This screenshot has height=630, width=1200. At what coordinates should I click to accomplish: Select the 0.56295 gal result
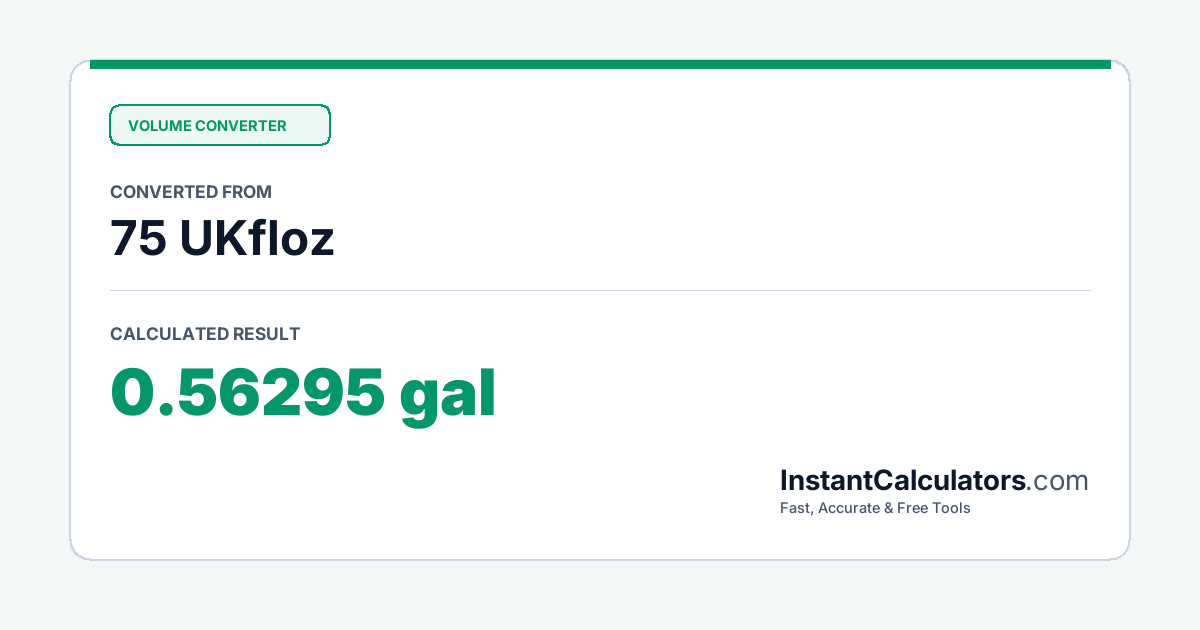[303, 394]
